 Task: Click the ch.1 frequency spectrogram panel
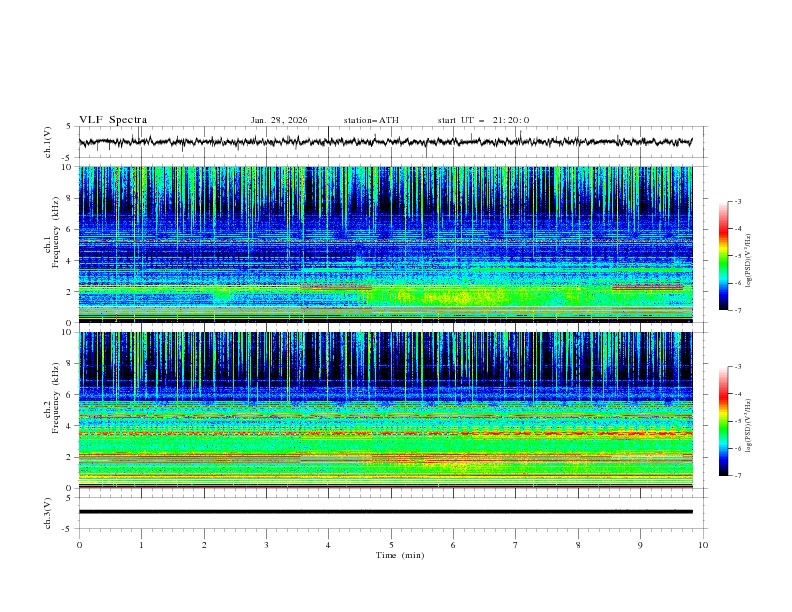coord(385,244)
